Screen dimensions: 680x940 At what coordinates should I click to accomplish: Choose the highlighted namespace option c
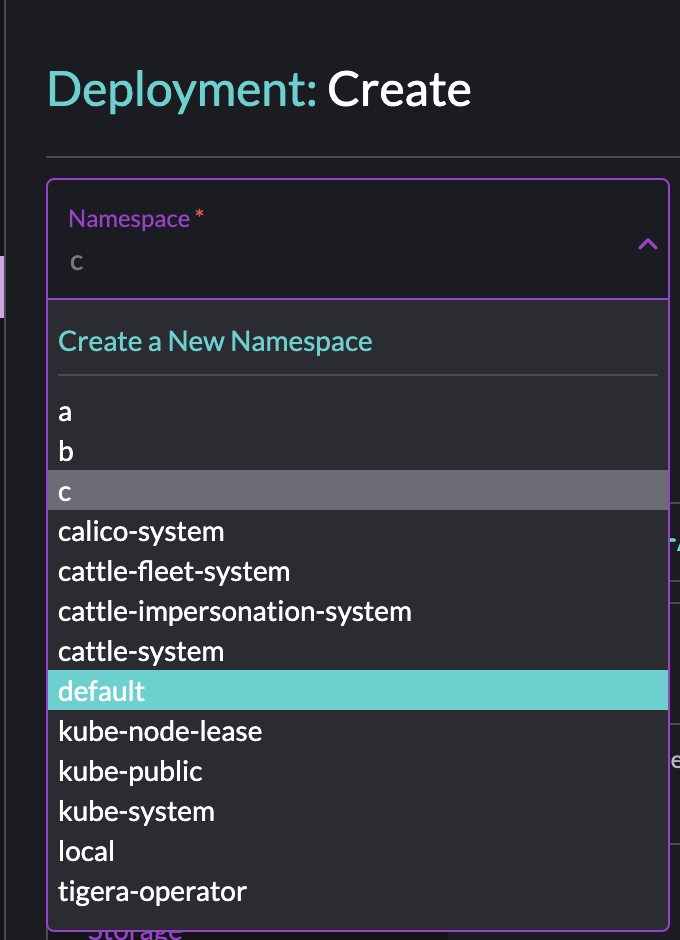coord(64,490)
